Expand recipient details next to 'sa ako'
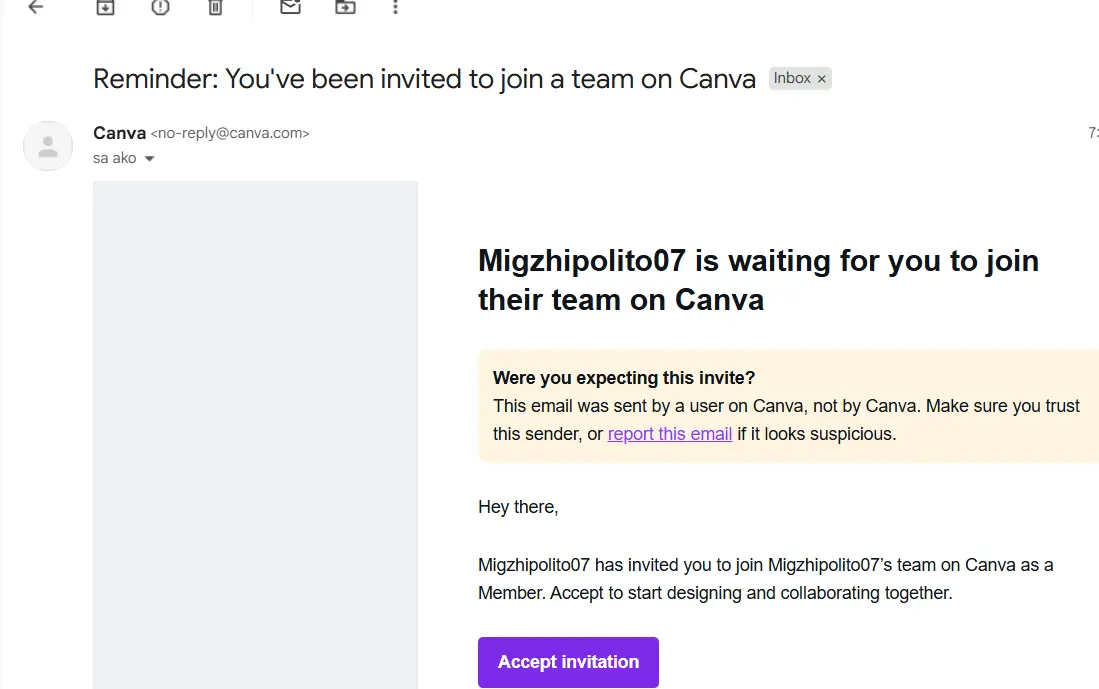The image size is (1099, 689). (149, 158)
